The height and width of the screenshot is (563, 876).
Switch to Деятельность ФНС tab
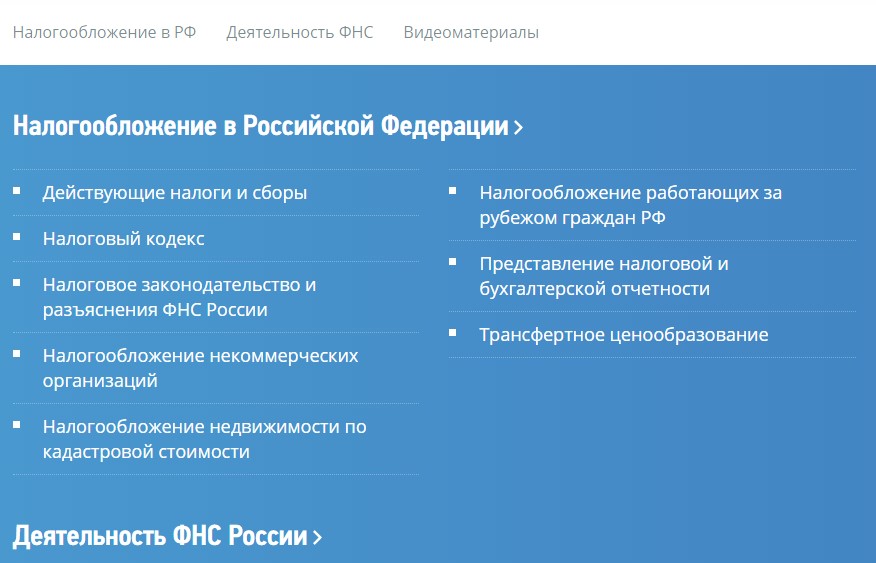pyautogui.click(x=299, y=32)
